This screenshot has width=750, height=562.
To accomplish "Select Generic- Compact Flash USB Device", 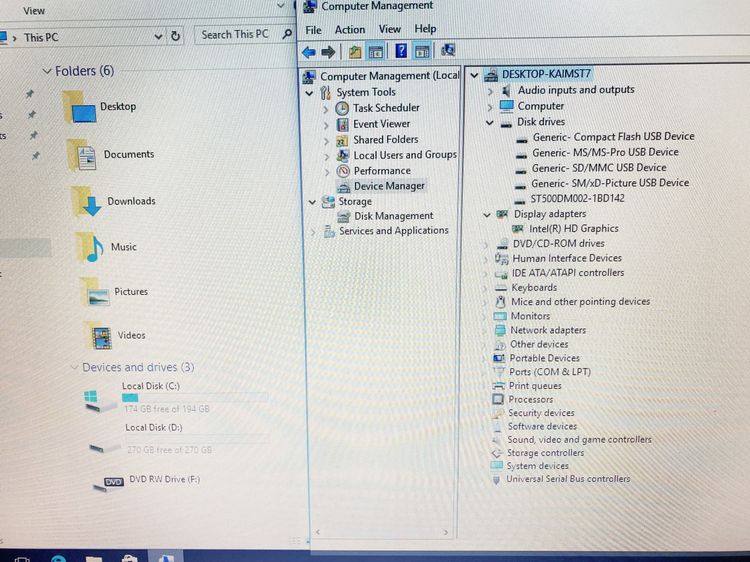I will point(613,137).
